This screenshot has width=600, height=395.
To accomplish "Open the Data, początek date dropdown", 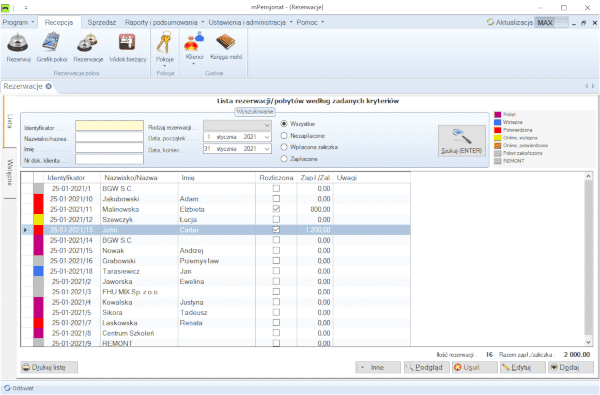I will 267,137.
